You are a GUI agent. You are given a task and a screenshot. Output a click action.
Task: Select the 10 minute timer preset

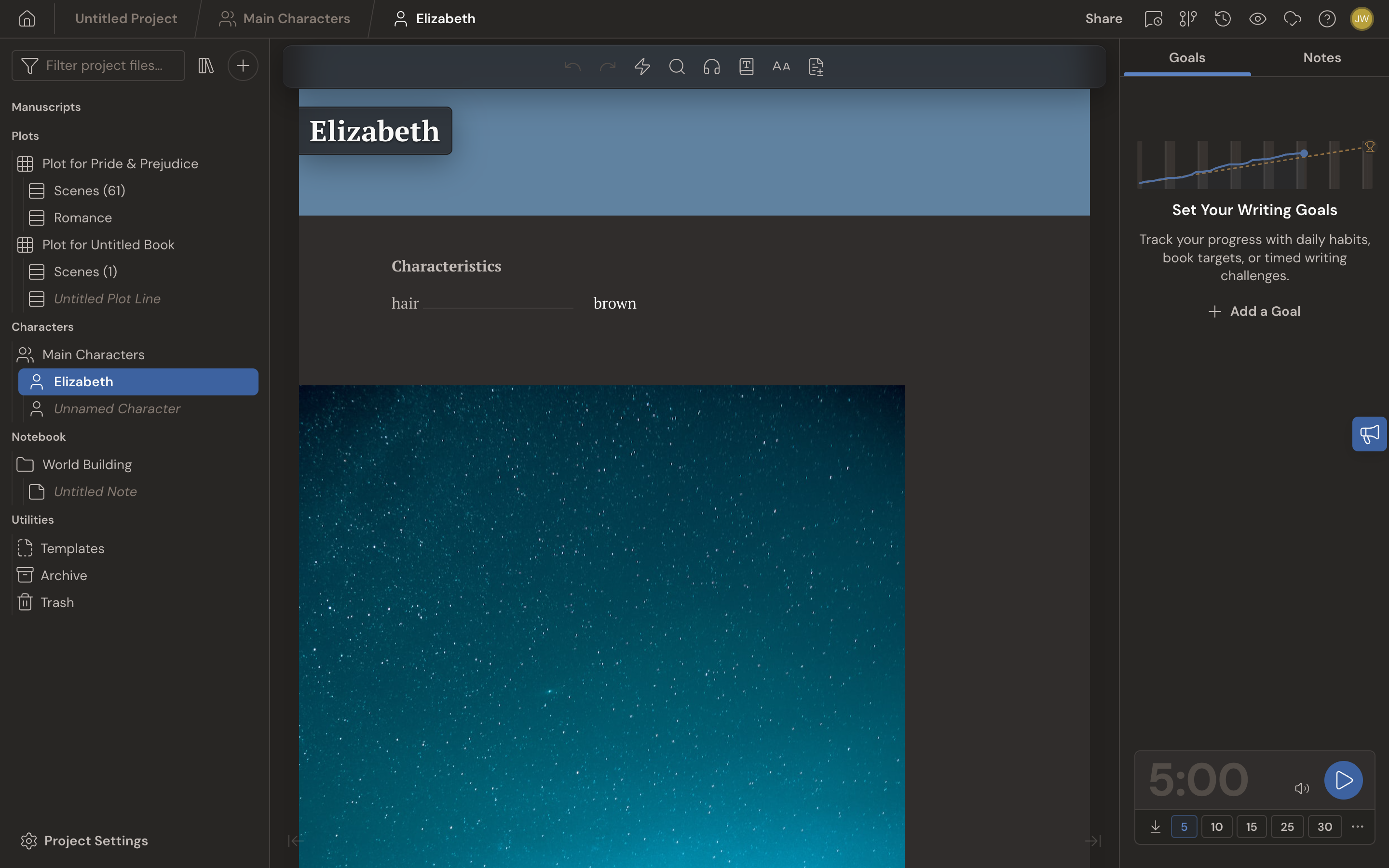1216,827
